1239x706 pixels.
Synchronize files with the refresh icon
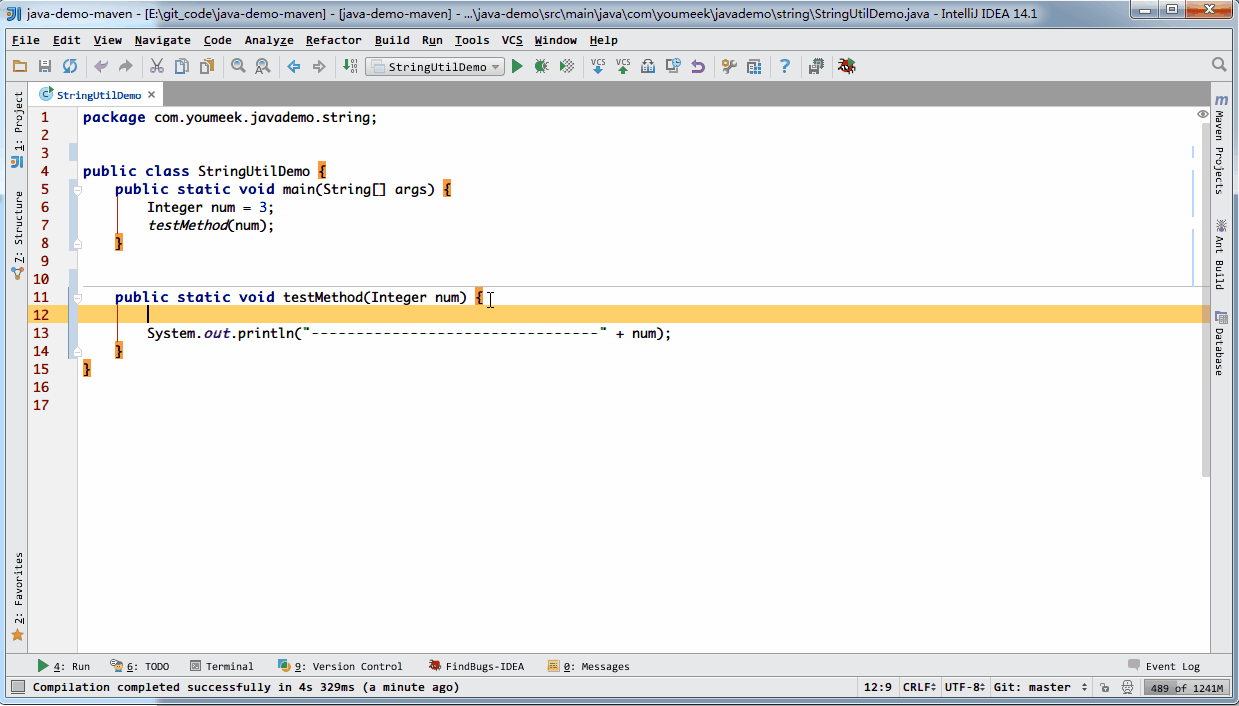67,65
